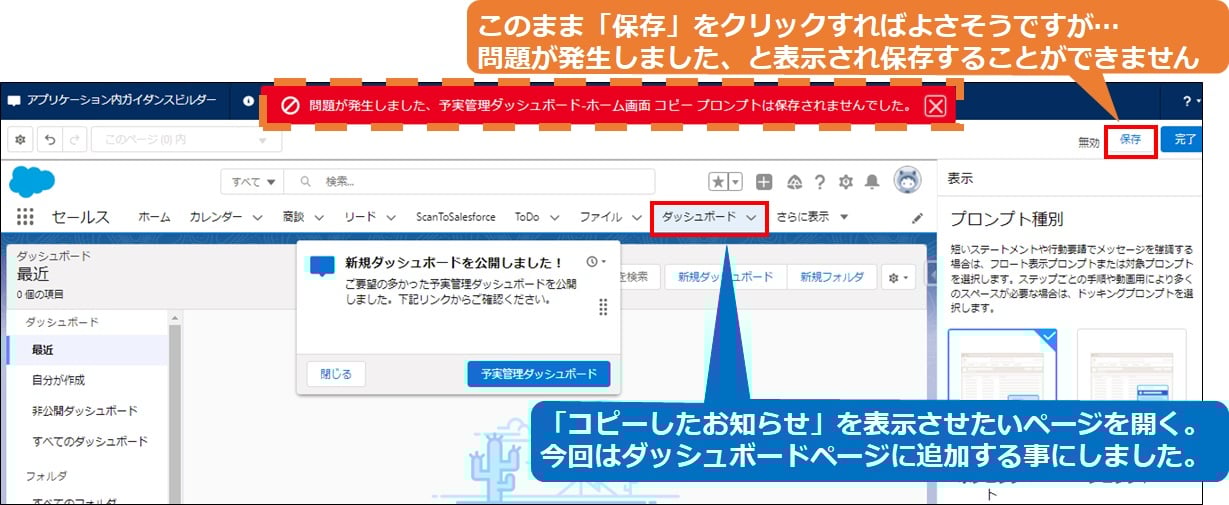The width and height of the screenshot is (1229, 505).
Task: Open the ファイル tab
Action: (601, 217)
